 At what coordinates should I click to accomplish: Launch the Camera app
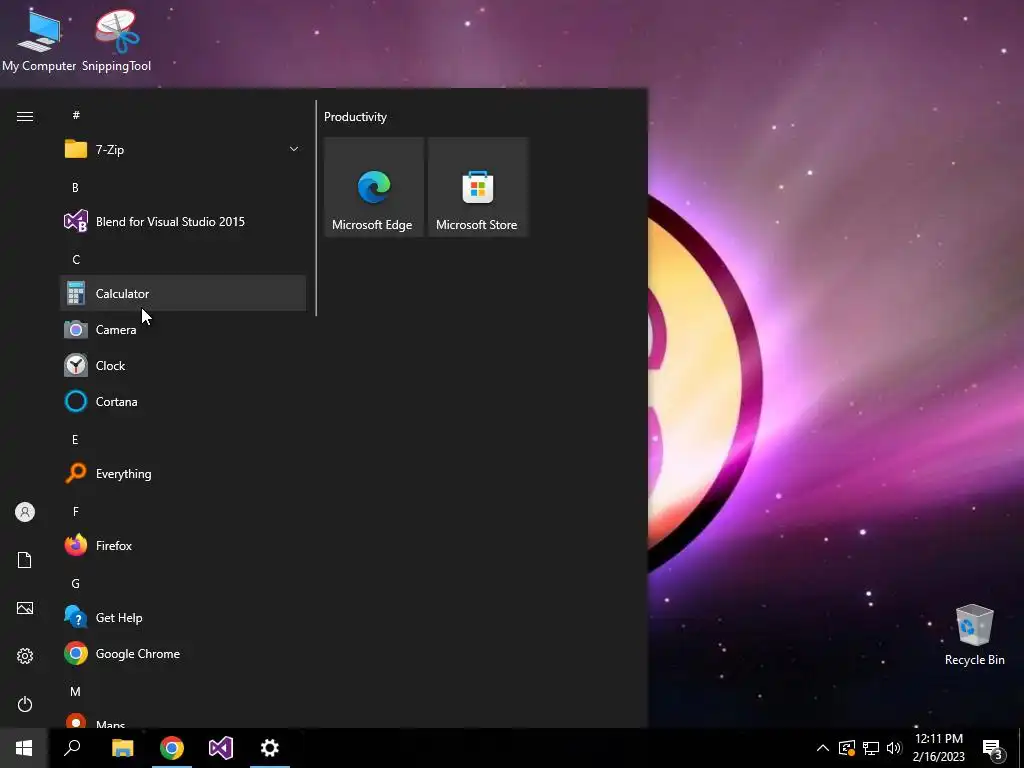[183, 329]
